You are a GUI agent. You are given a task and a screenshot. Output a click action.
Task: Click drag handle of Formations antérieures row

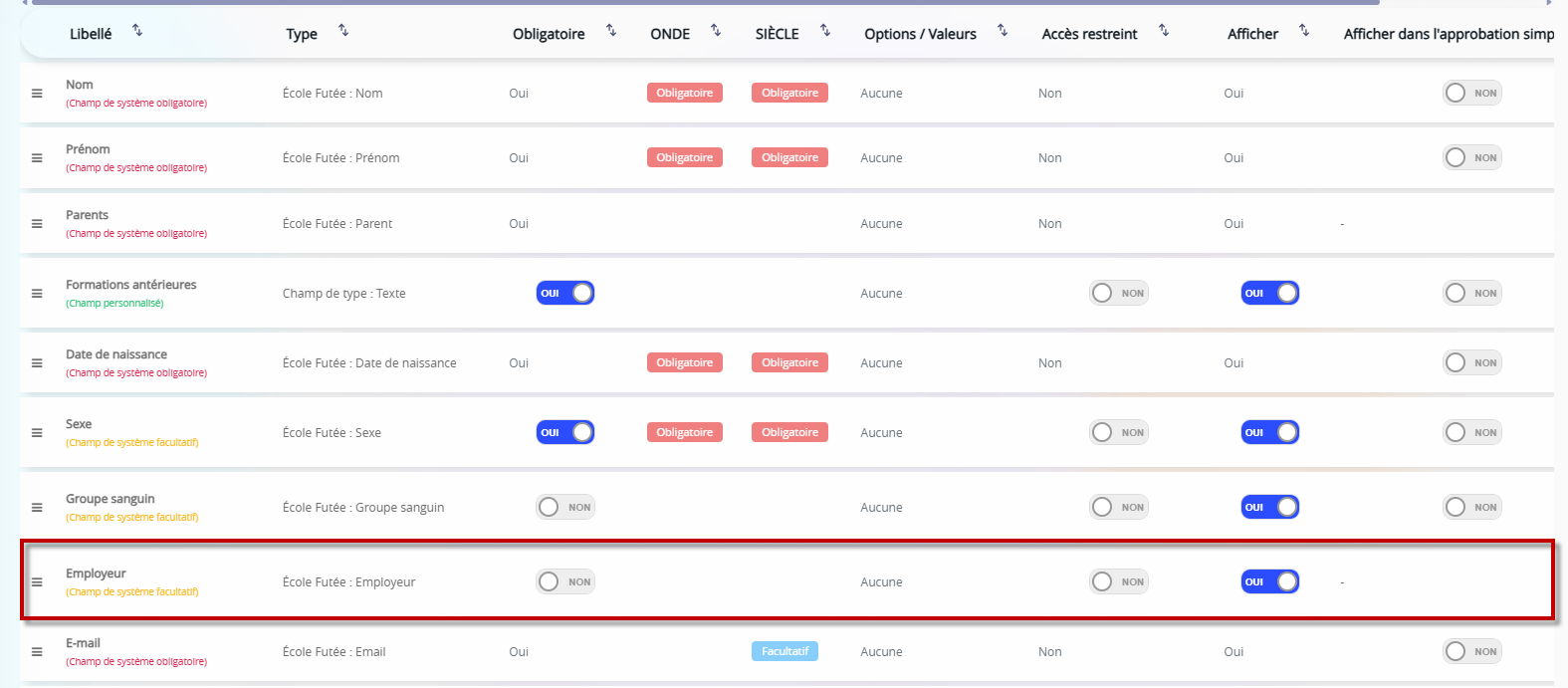37,294
